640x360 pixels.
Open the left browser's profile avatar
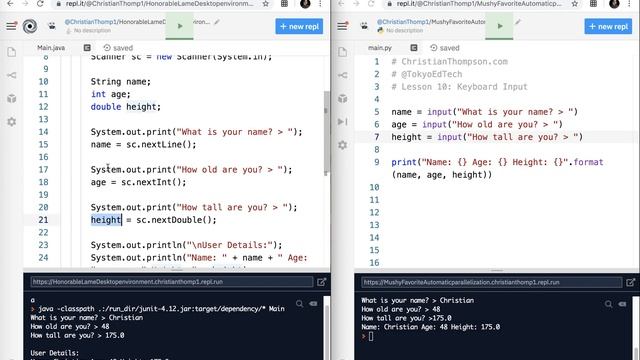click(305, 4)
